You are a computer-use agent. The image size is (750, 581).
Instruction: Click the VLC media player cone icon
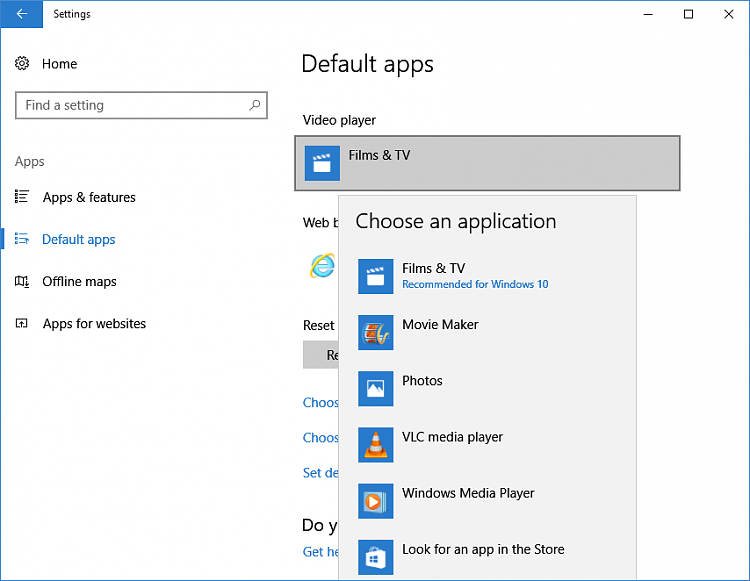click(x=376, y=445)
